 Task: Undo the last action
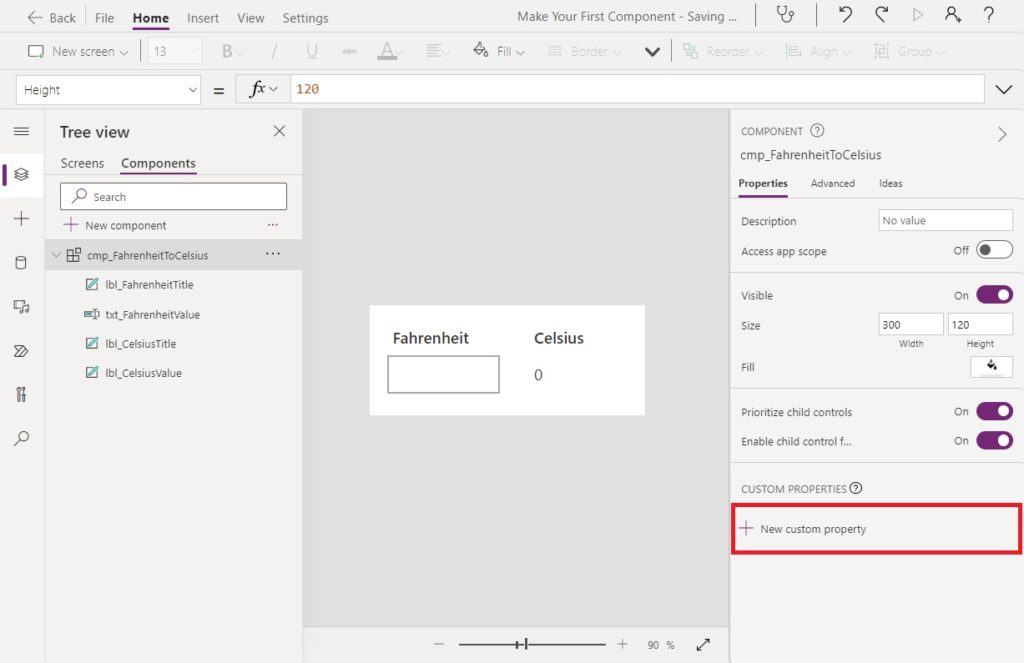[845, 14]
